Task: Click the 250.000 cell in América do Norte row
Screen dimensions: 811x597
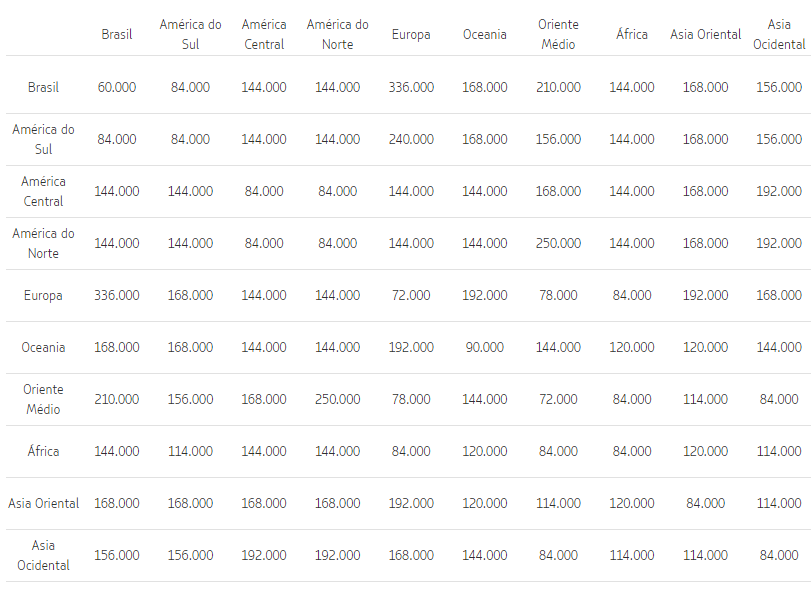Action: click(558, 243)
